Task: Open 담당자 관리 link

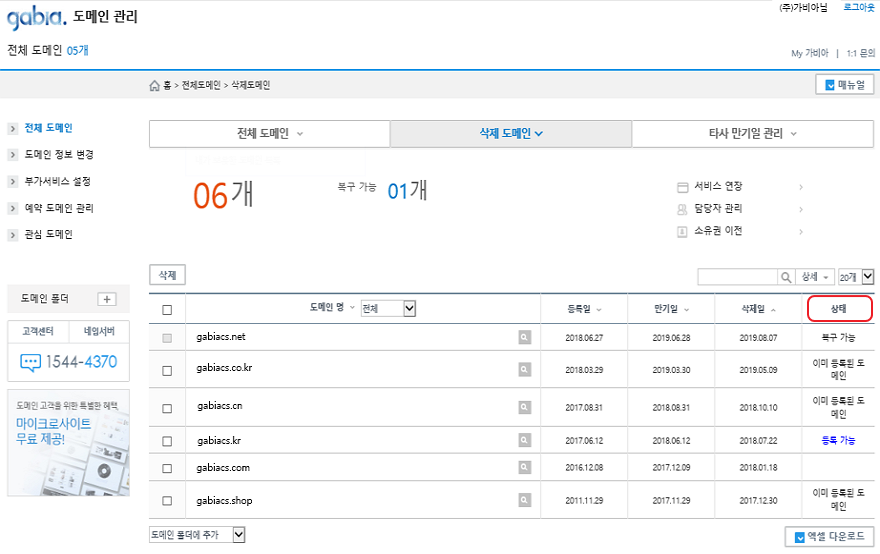Action: coord(718,209)
